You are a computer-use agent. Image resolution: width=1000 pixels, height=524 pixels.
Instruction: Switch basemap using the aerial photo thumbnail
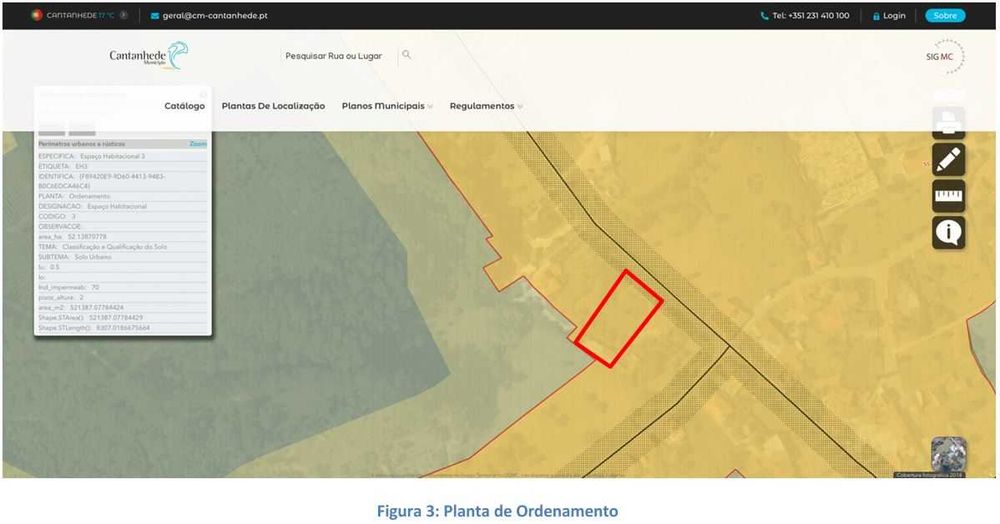948,454
